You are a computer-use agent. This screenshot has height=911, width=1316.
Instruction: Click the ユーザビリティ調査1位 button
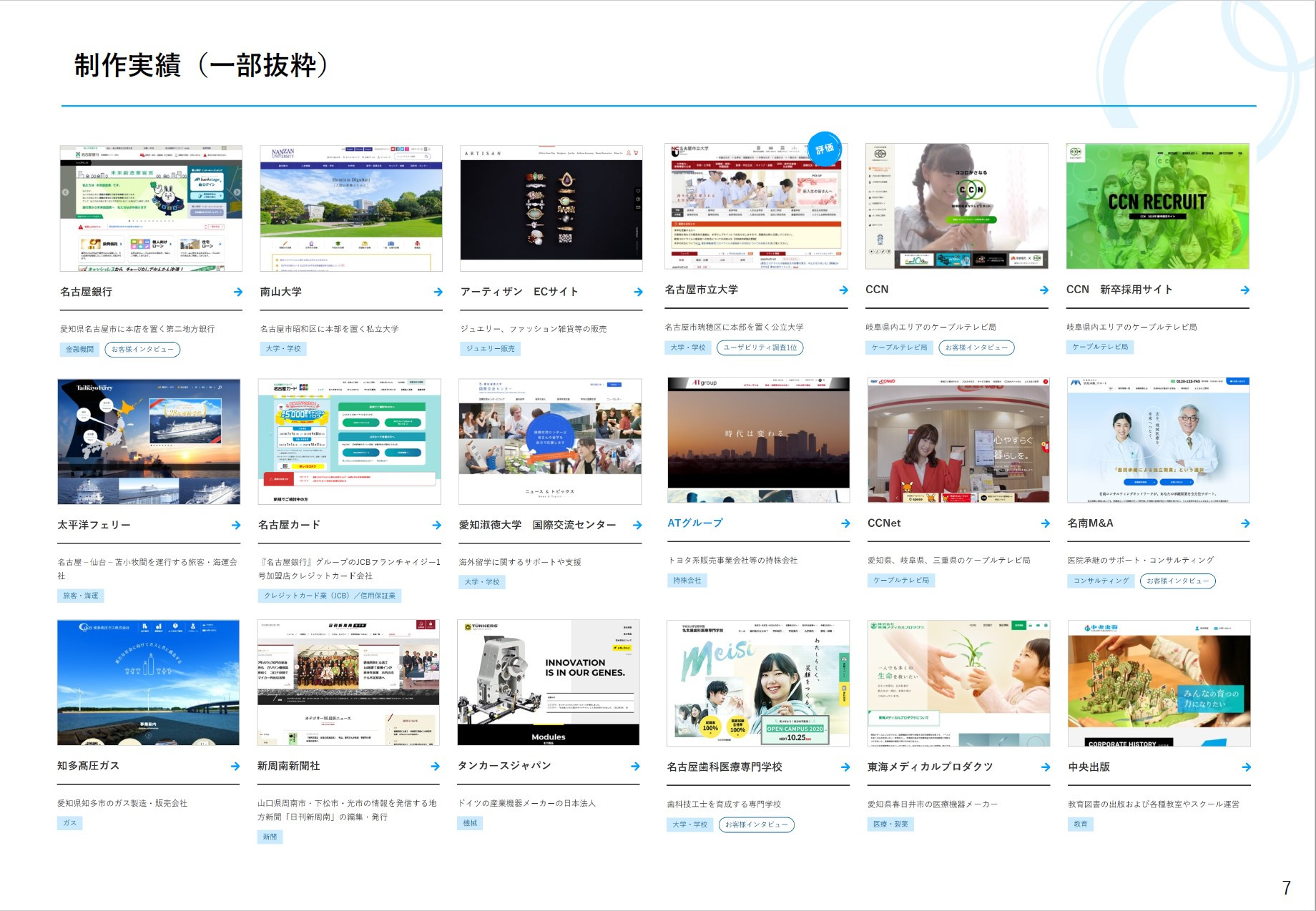(x=760, y=348)
